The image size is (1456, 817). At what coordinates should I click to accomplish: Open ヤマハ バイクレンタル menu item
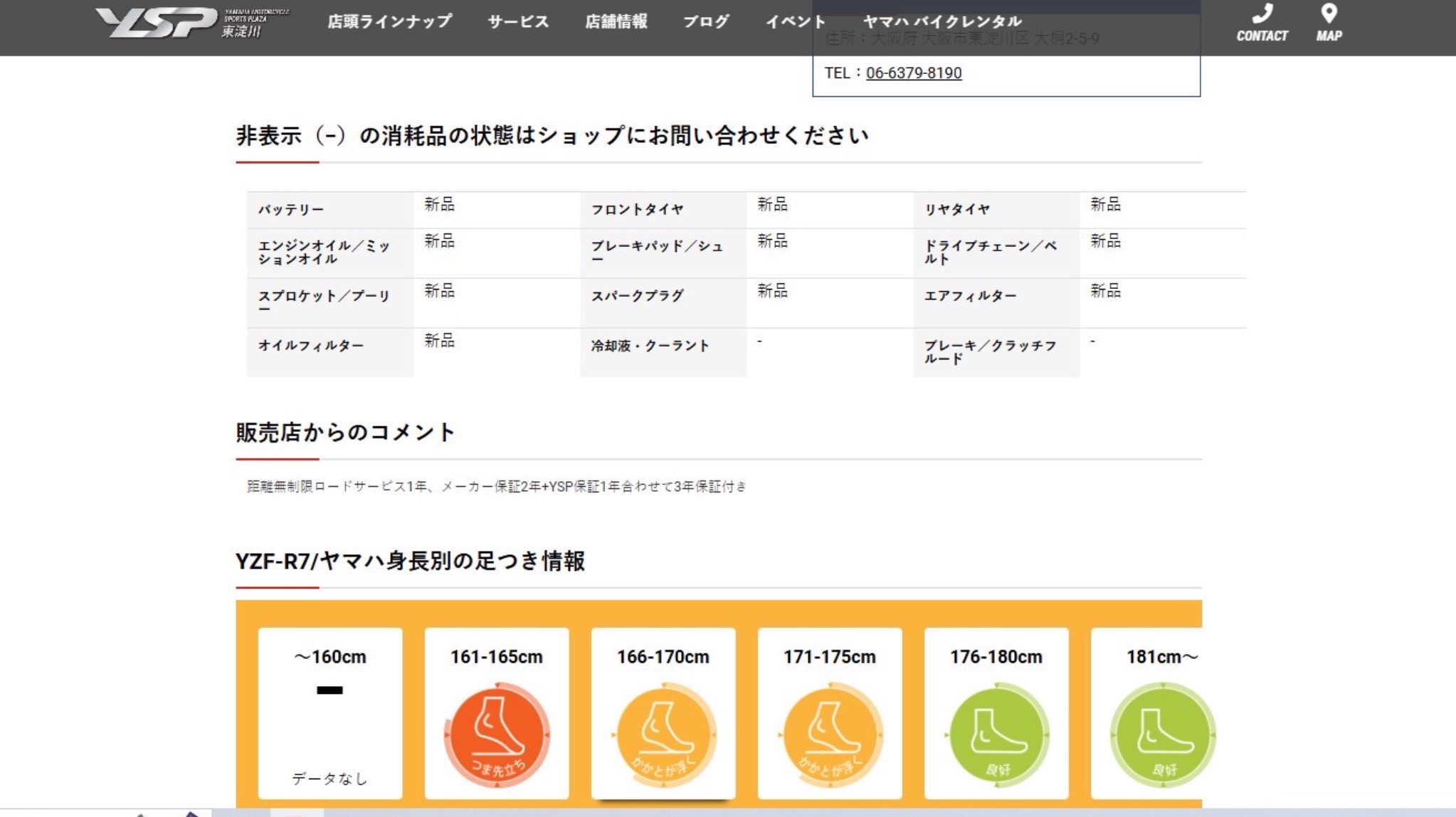pyautogui.click(x=942, y=21)
